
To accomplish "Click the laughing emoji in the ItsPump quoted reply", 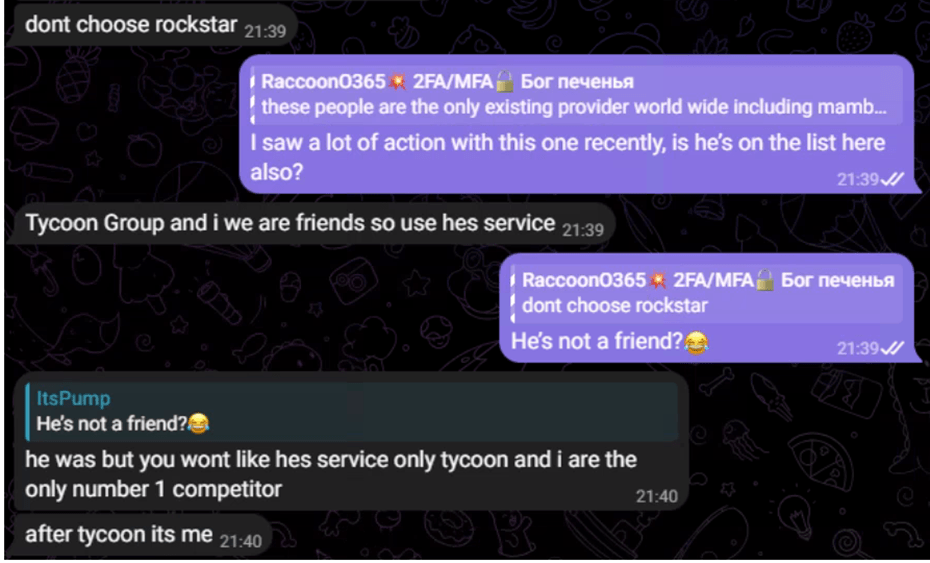I will point(199,424).
